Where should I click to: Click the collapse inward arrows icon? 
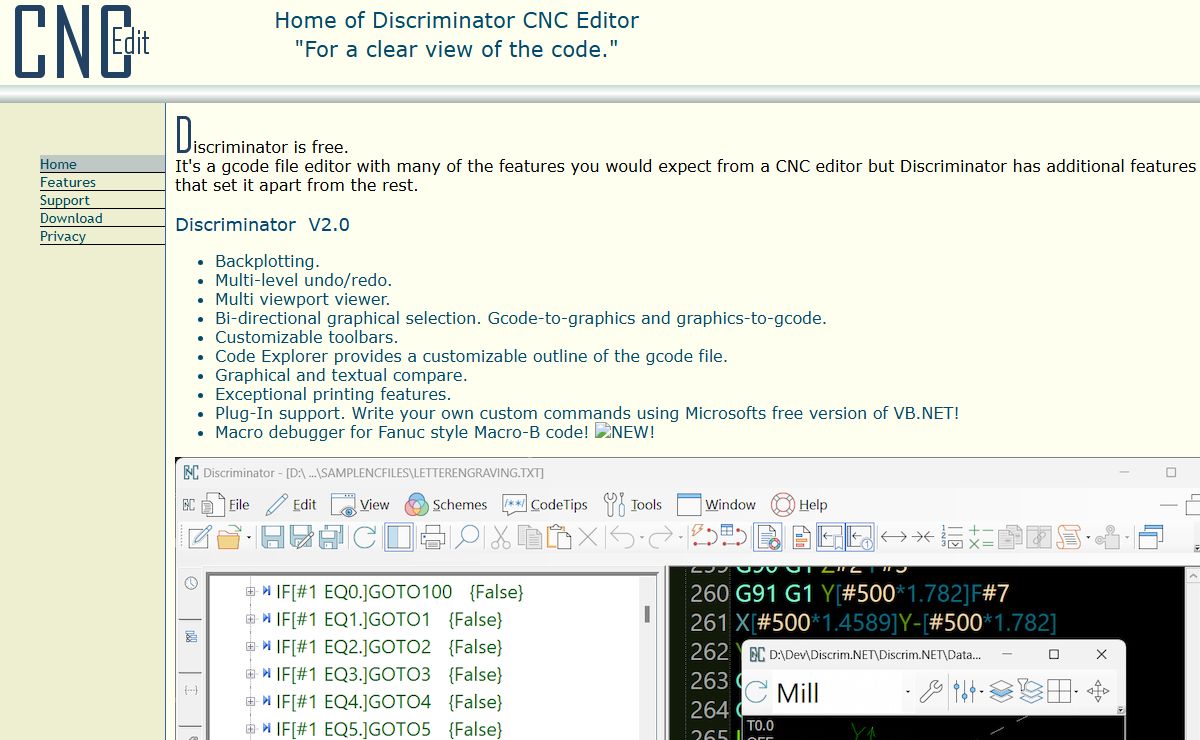point(923,537)
